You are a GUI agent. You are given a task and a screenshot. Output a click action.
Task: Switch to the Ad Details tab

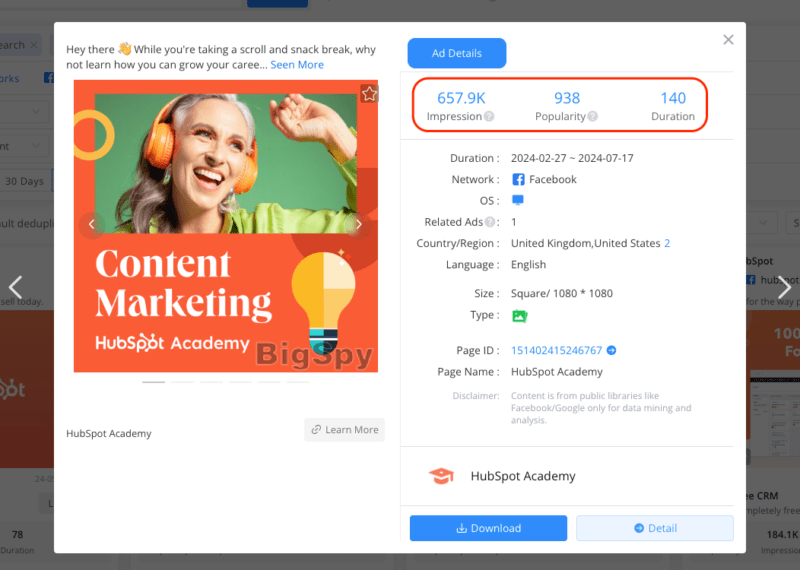coord(456,53)
